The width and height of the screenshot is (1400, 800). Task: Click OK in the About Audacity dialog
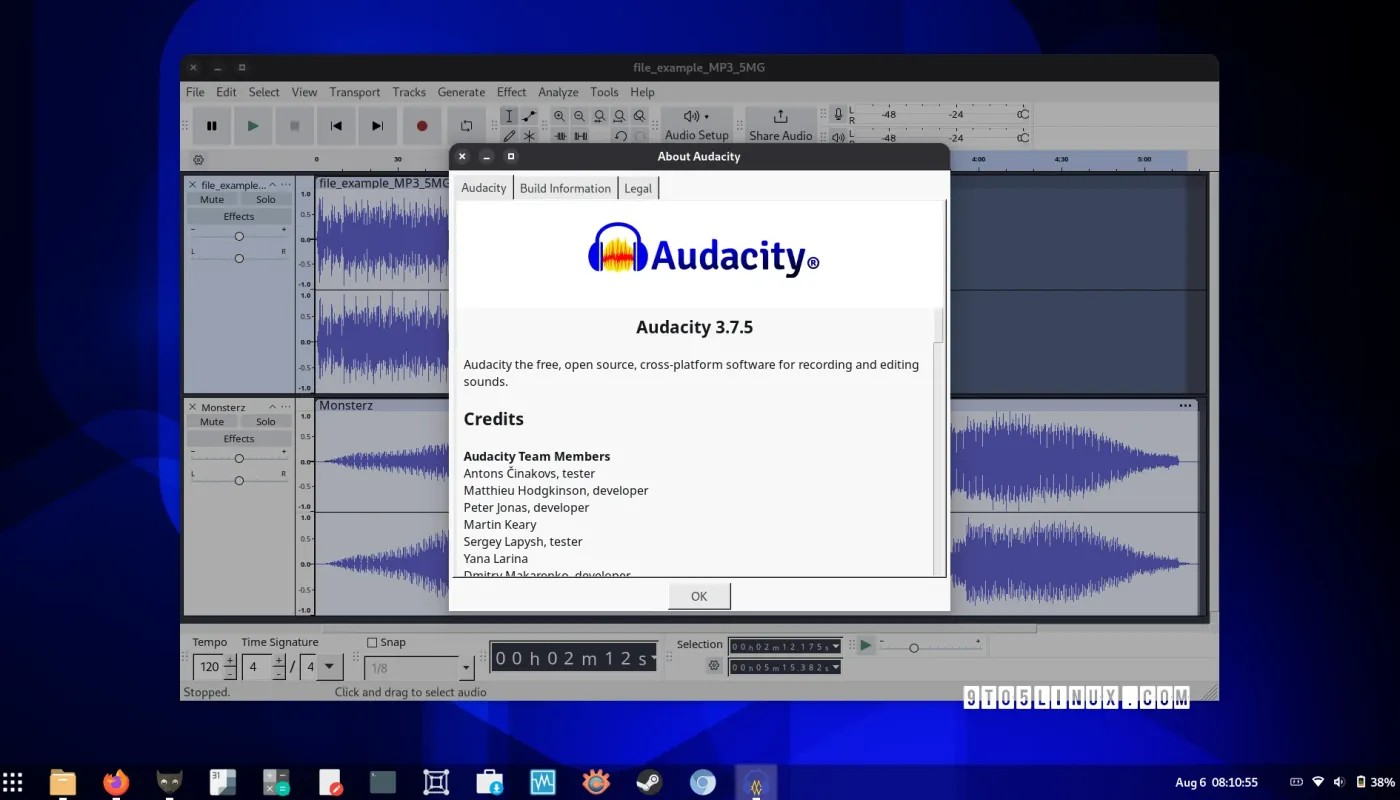[698, 595]
